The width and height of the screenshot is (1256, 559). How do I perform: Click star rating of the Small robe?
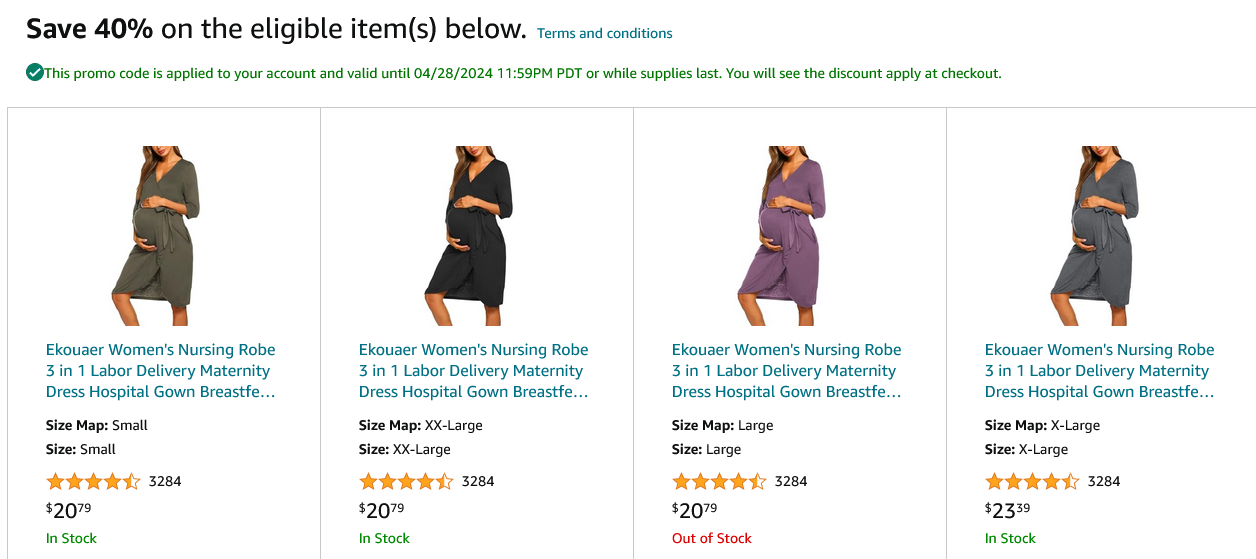coord(93,481)
